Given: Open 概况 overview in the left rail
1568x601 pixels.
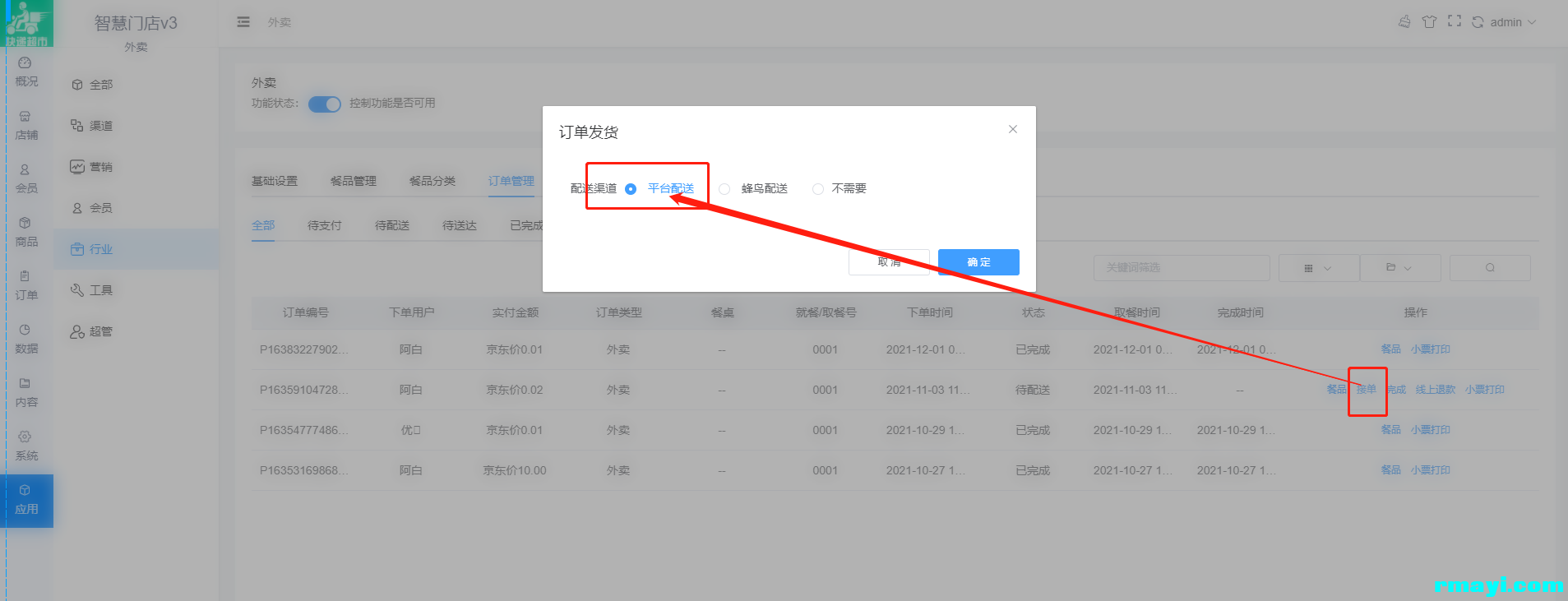Looking at the screenshot, I should (x=26, y=72).
